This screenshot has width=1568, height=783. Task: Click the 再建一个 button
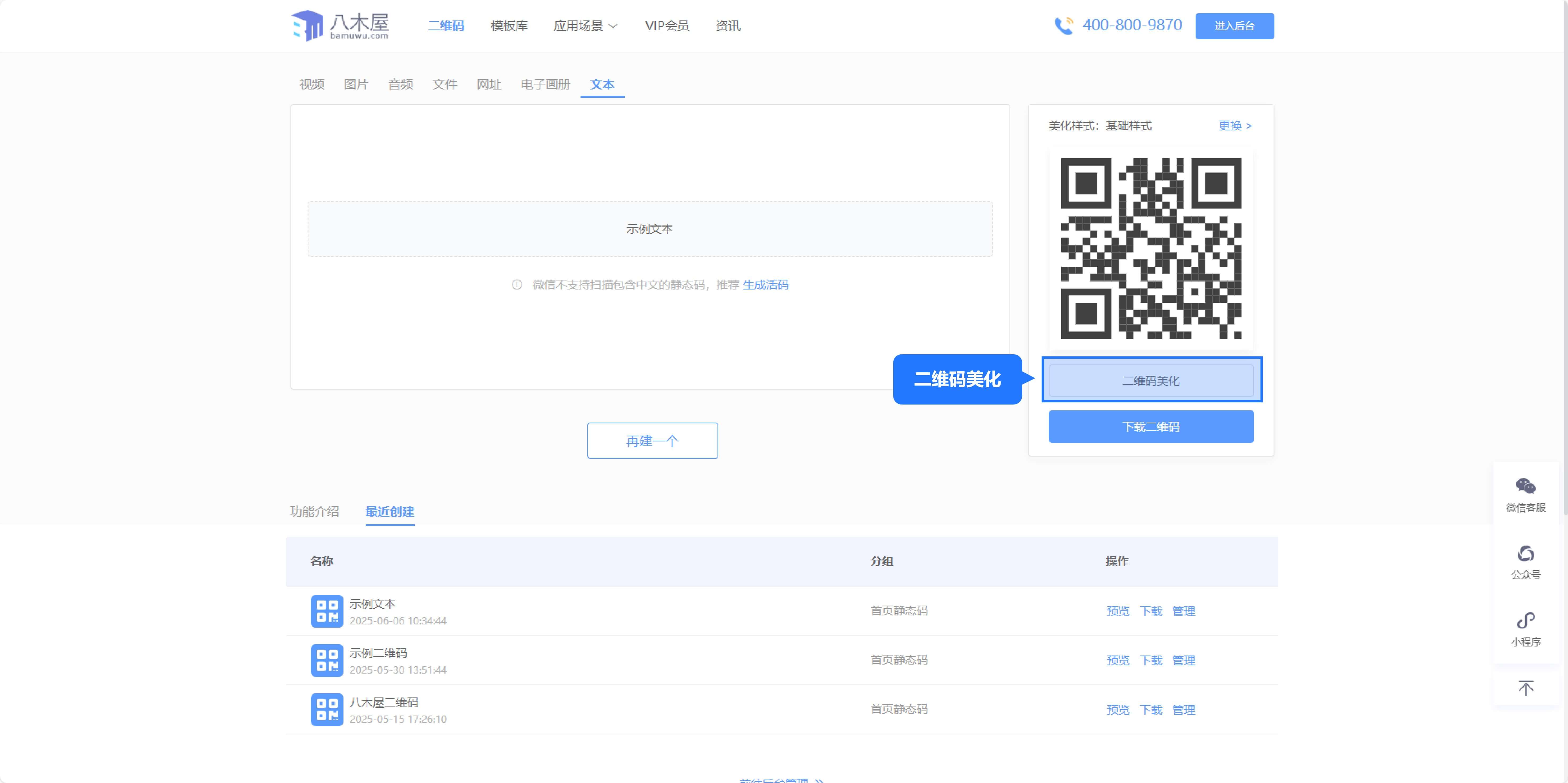(652, 441)
